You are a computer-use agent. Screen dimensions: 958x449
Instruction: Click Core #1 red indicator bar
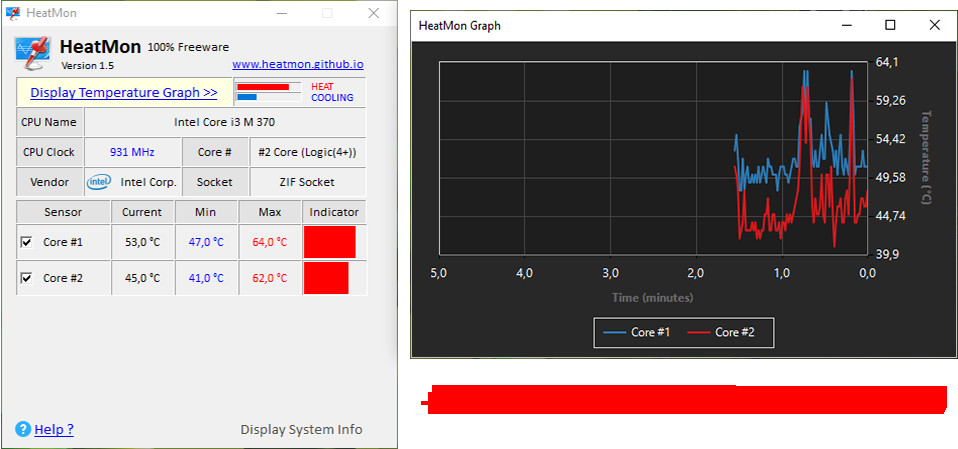(329, 242)
